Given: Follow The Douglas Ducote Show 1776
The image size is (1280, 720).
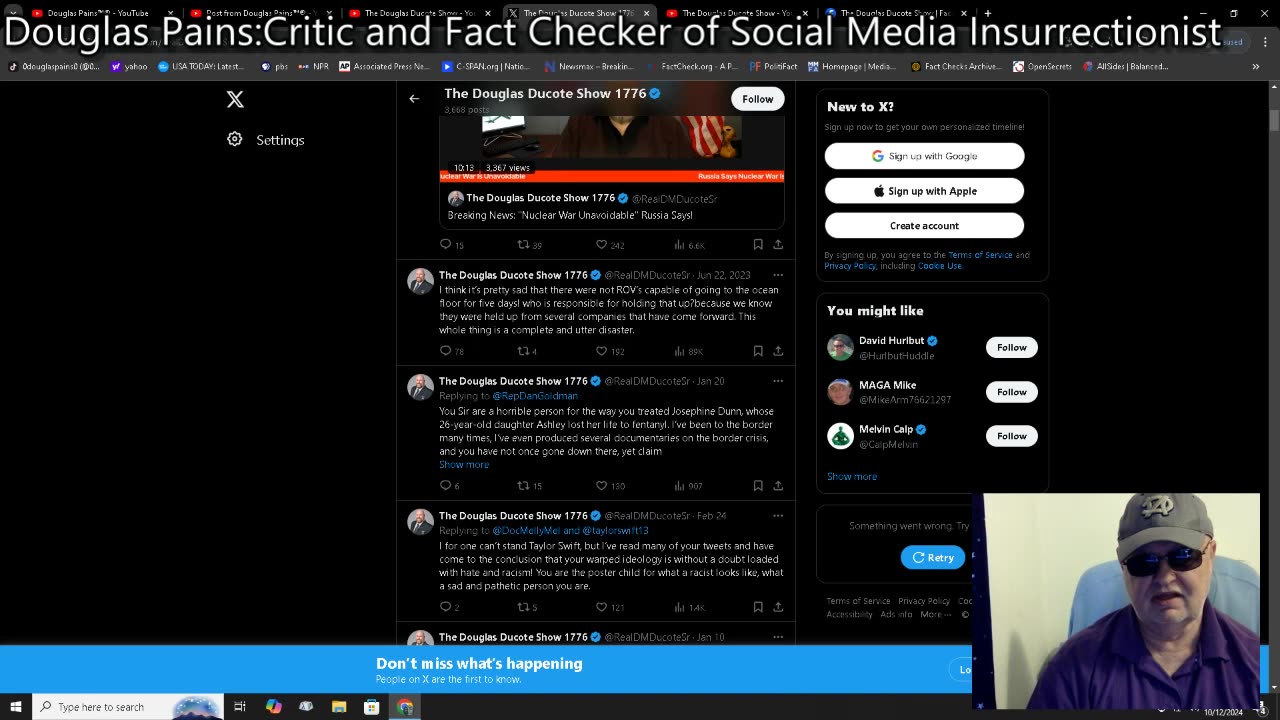Looking at the screenshot, I should pyautogui.click(x=758, y=99).
